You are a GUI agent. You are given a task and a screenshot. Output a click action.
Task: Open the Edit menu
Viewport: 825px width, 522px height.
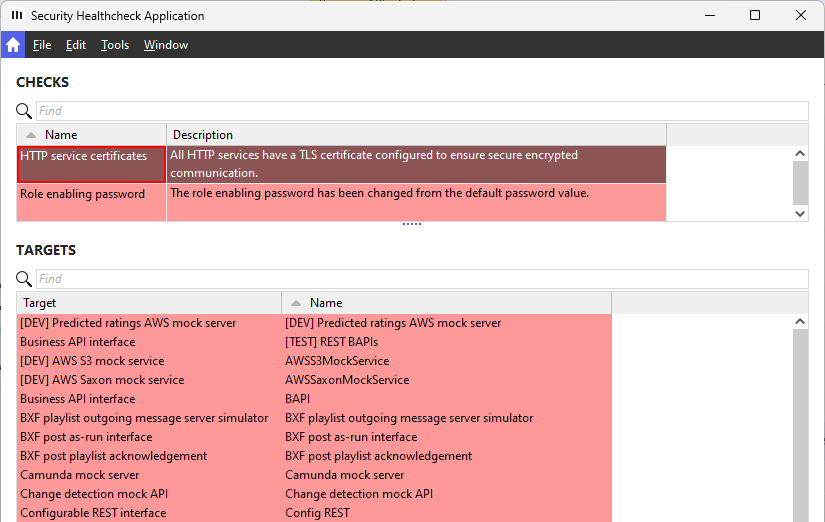pos(76,45)
